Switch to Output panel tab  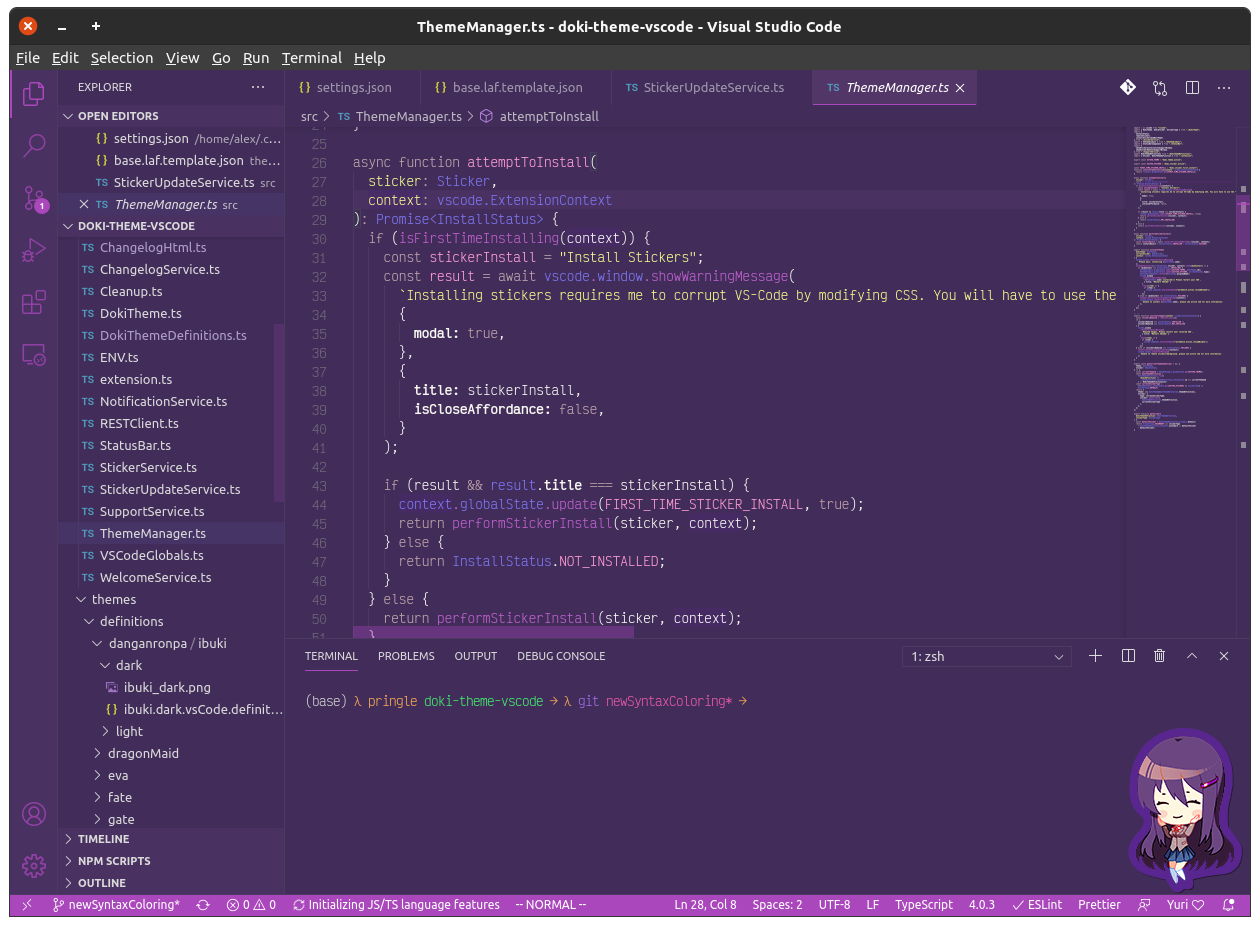point(476,656)
